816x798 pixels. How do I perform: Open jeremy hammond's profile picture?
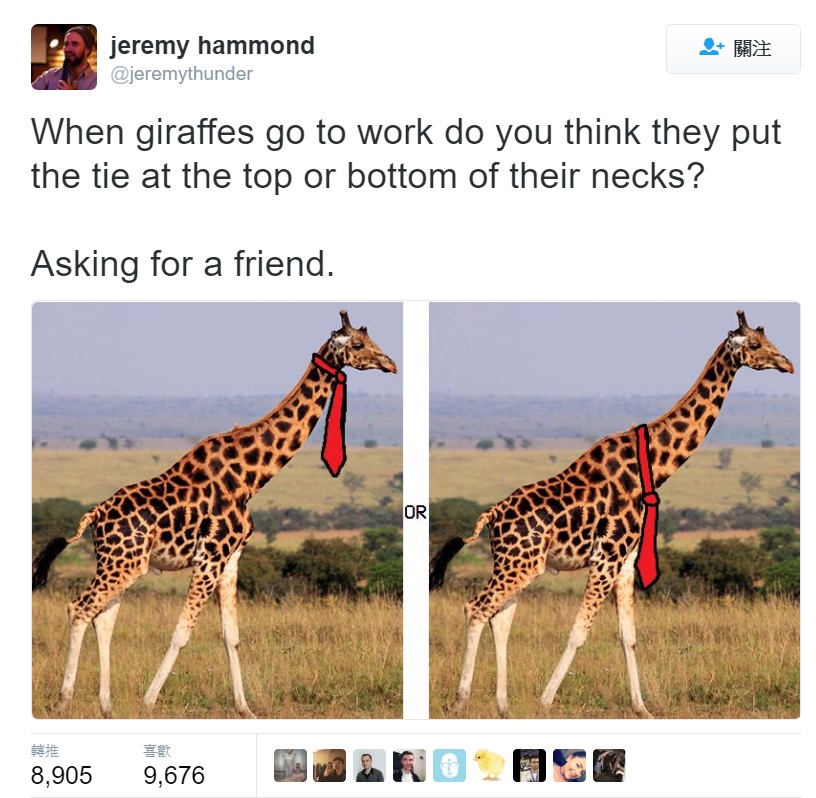click(x=64, y=57)
